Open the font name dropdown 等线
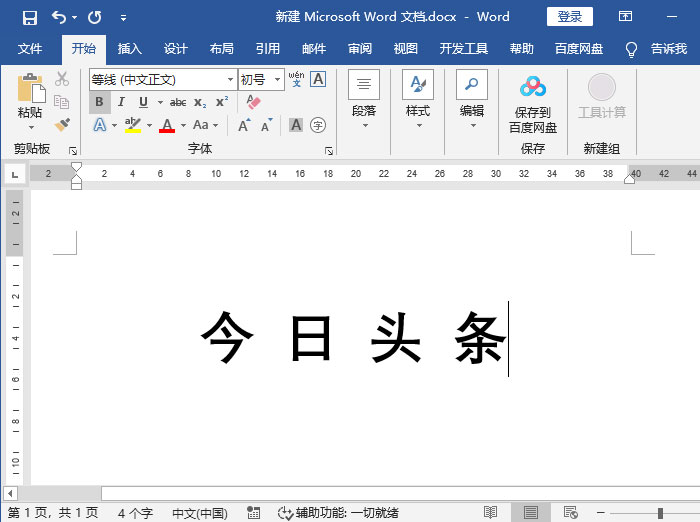 pyautogui.click(x=230, y=79)
